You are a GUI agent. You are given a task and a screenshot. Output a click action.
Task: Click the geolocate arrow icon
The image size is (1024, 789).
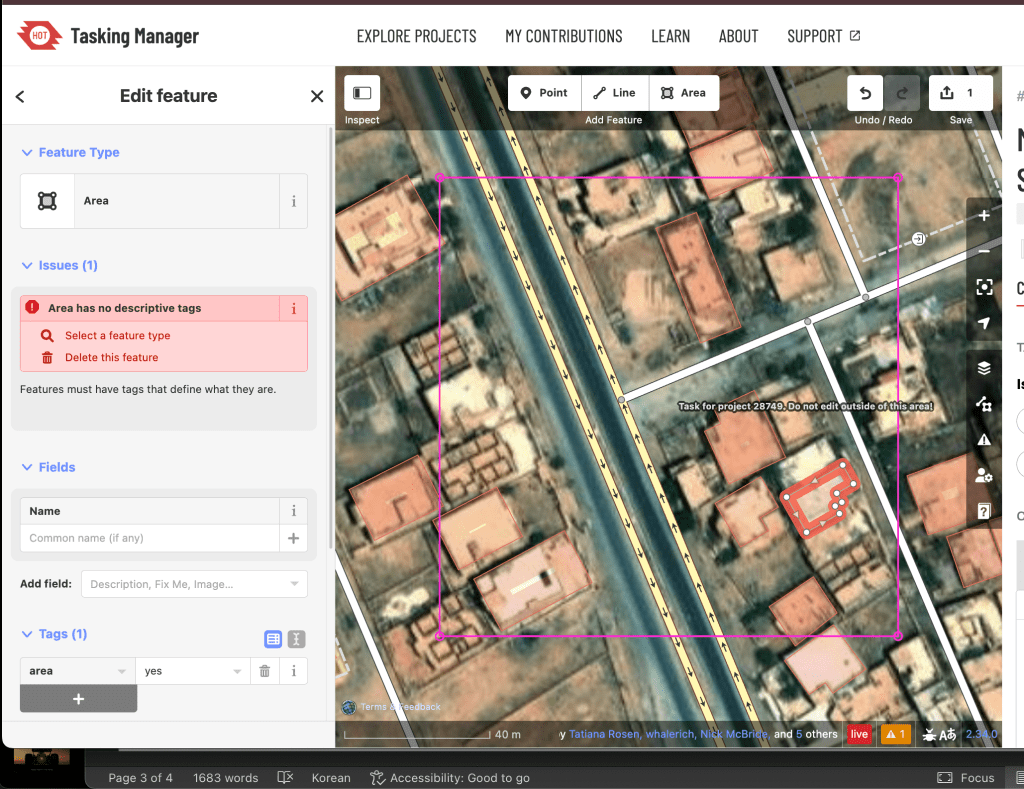(984, 323)
